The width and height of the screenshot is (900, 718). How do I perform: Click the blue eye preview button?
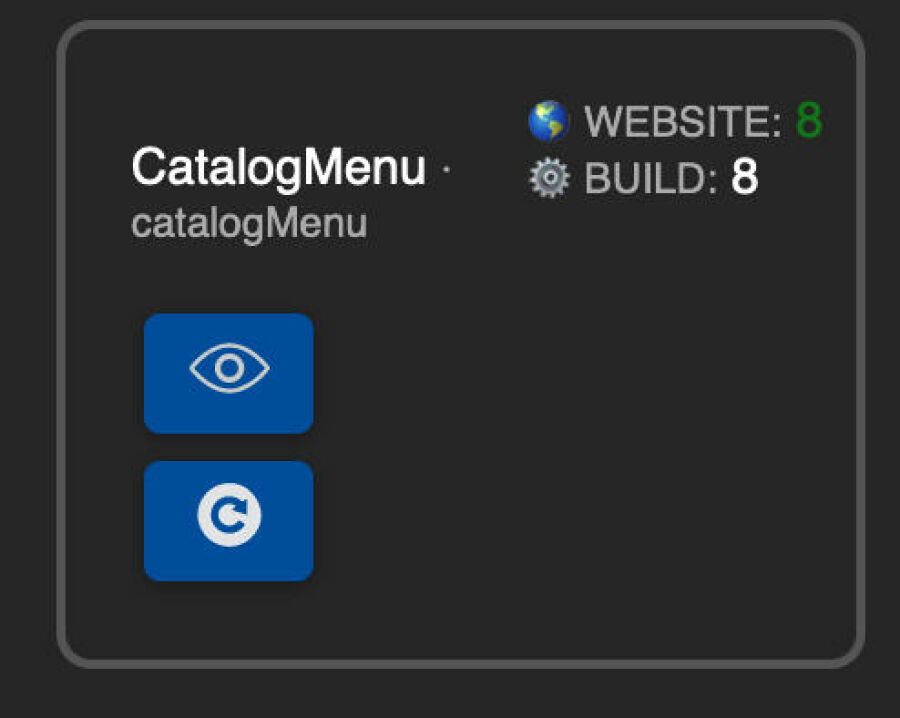228,373
